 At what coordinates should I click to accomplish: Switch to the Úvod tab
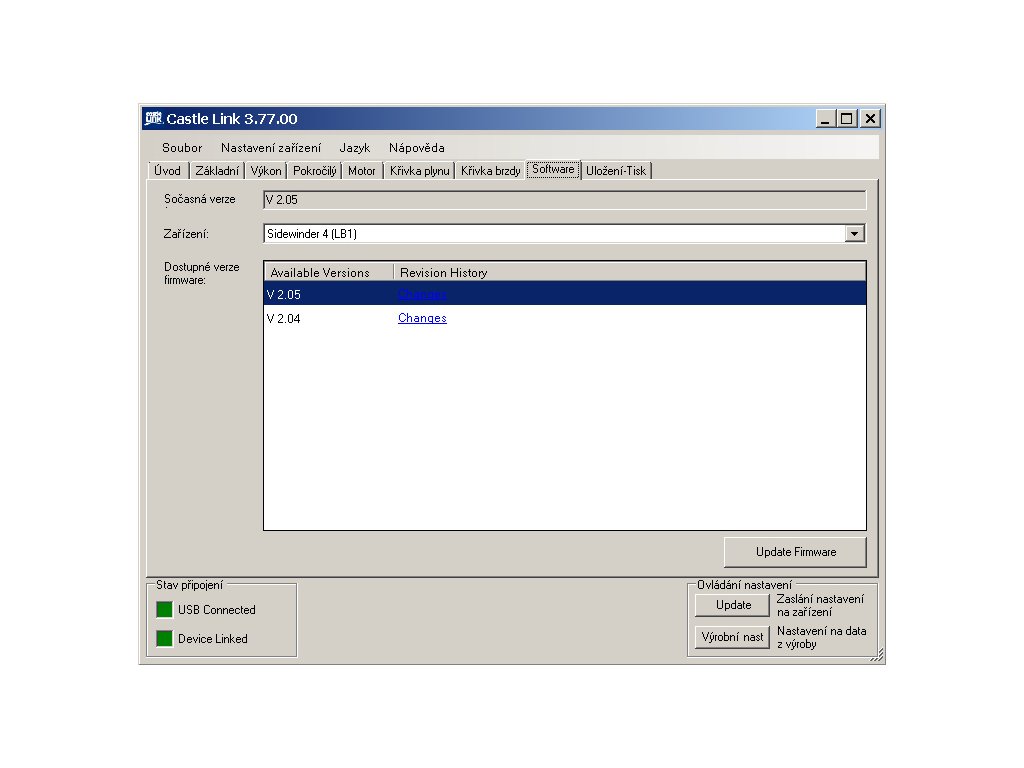[x=168, y=170]
